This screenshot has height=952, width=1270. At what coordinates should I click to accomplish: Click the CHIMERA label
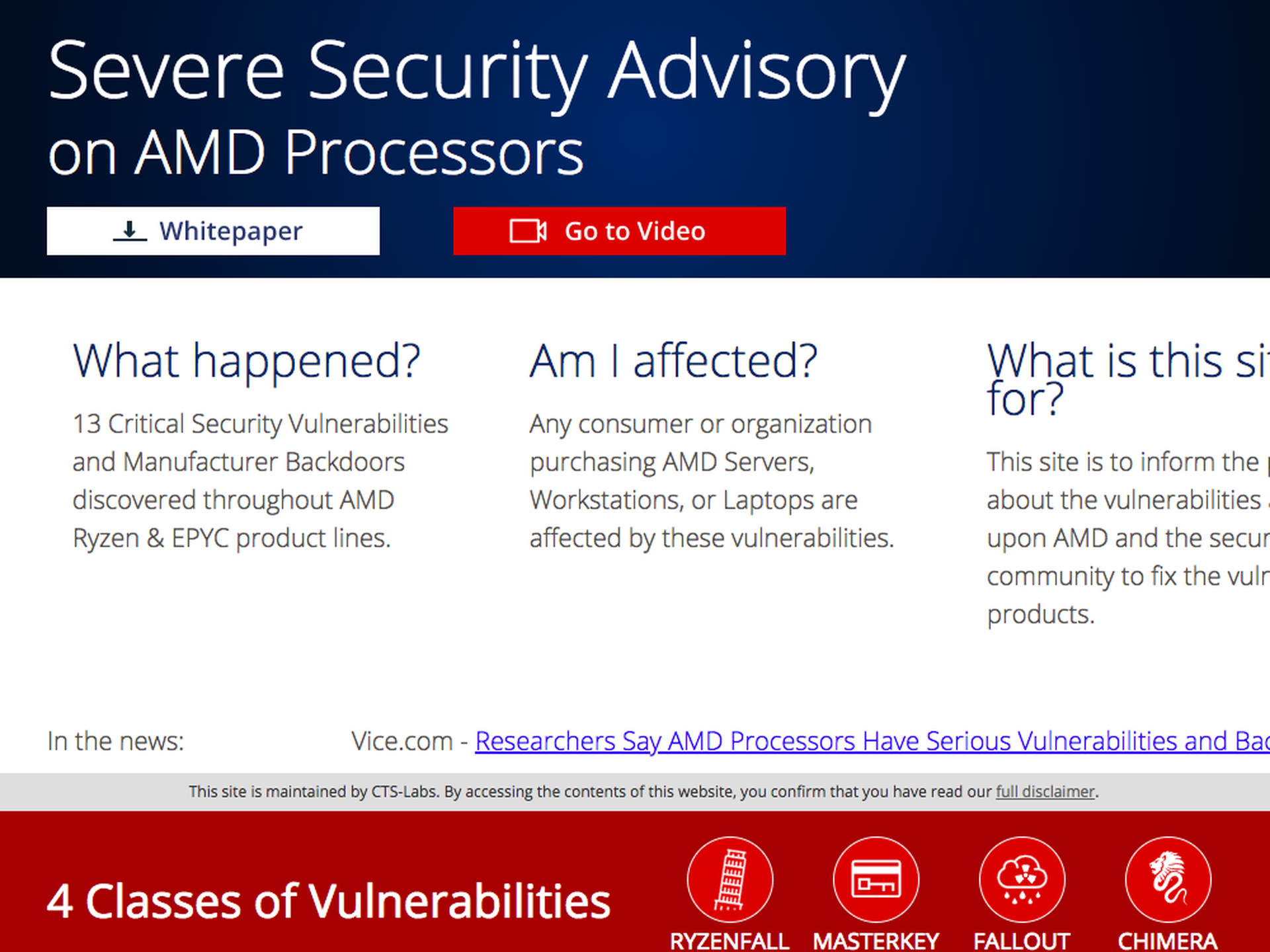(x=1168, y=941)
